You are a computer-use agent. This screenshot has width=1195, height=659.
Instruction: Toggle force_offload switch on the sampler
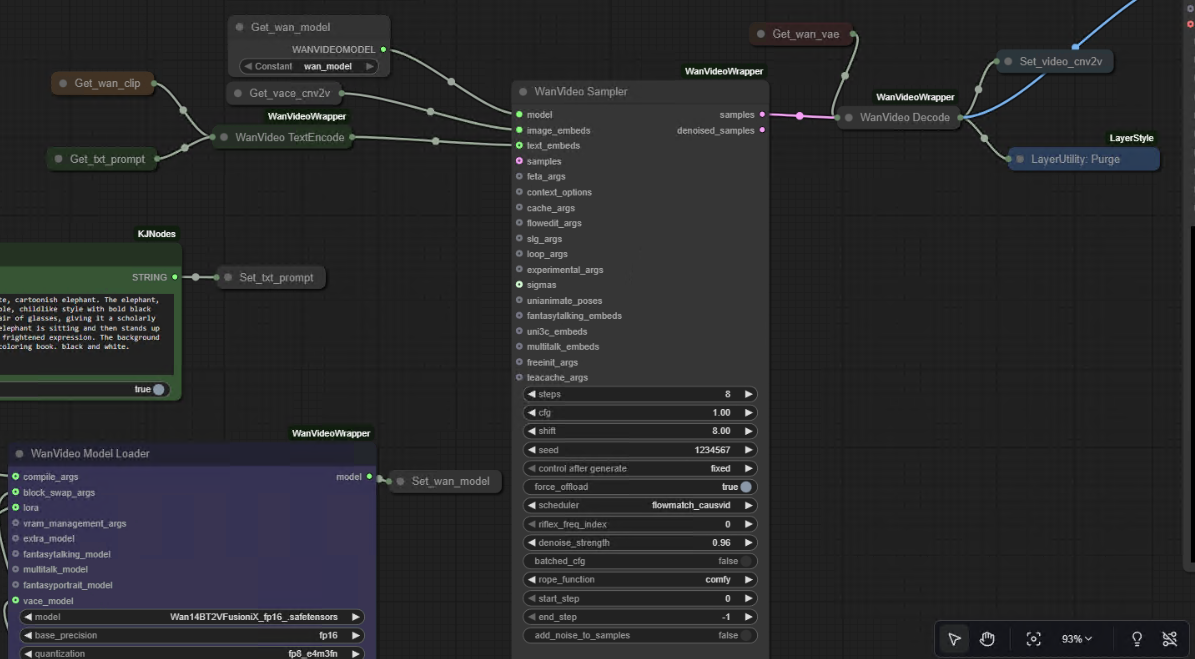(745, 487)
